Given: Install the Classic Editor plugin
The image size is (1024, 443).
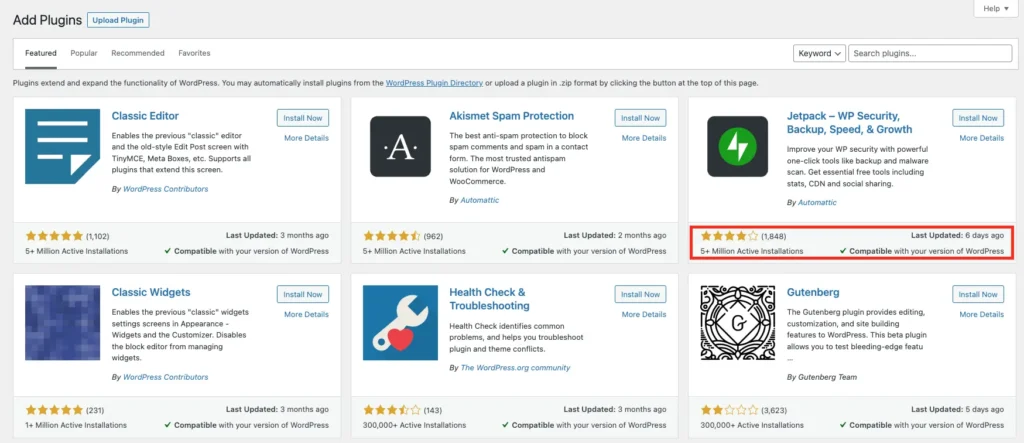Looking at the screenshot, I should pyautogui.click(x=303, y=118).
